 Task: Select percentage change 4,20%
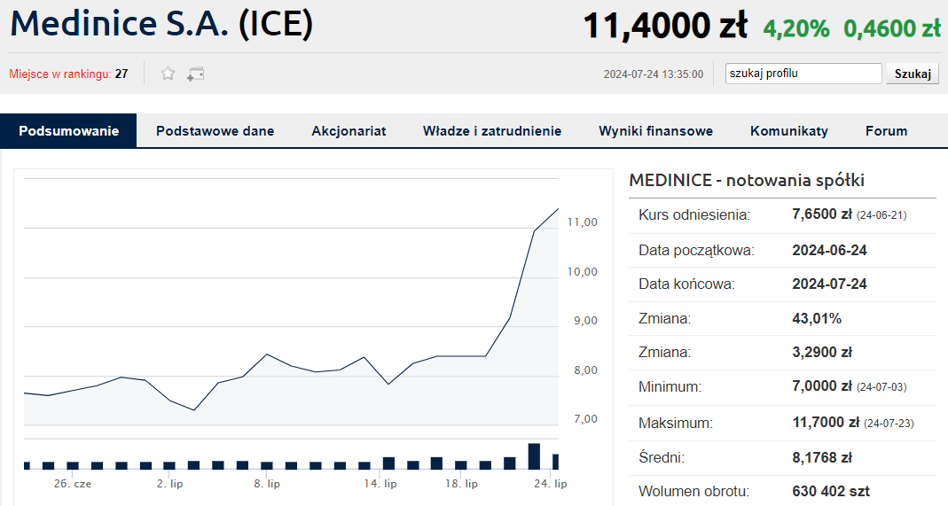[796, 28]
